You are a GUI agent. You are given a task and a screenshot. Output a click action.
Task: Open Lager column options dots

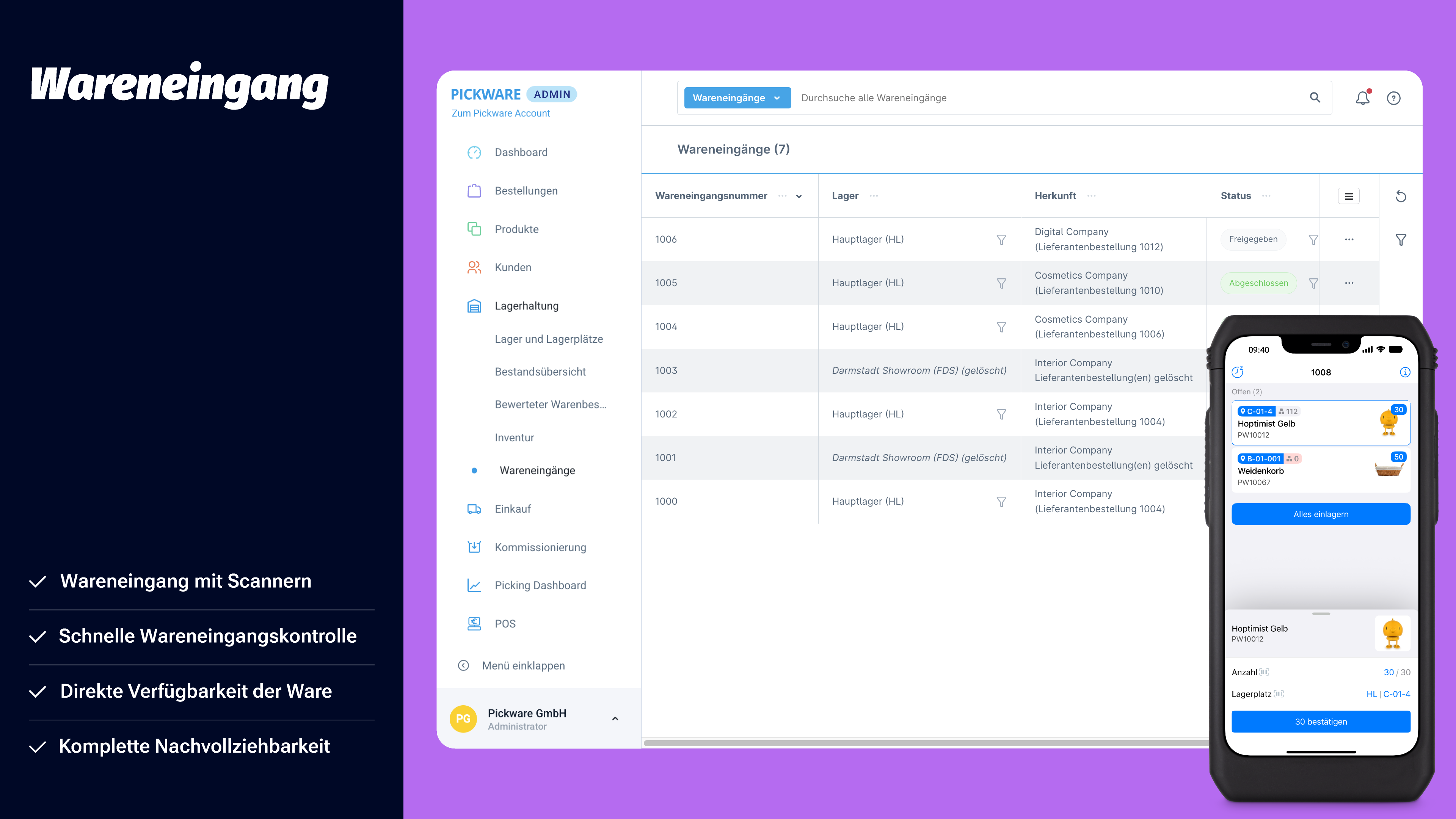[x=874, y=196]
